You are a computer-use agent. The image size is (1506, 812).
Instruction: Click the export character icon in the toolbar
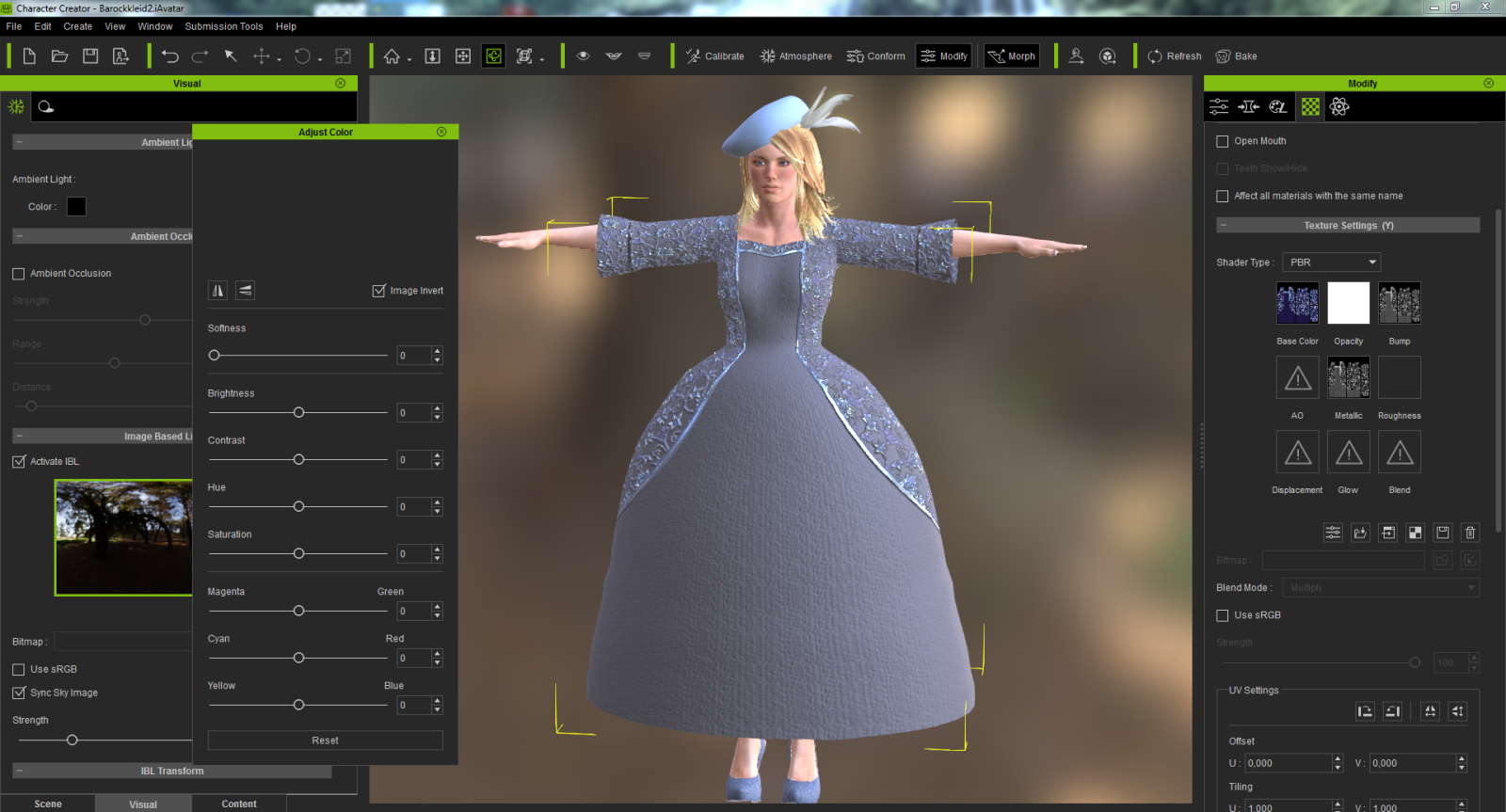coord(121,56)
